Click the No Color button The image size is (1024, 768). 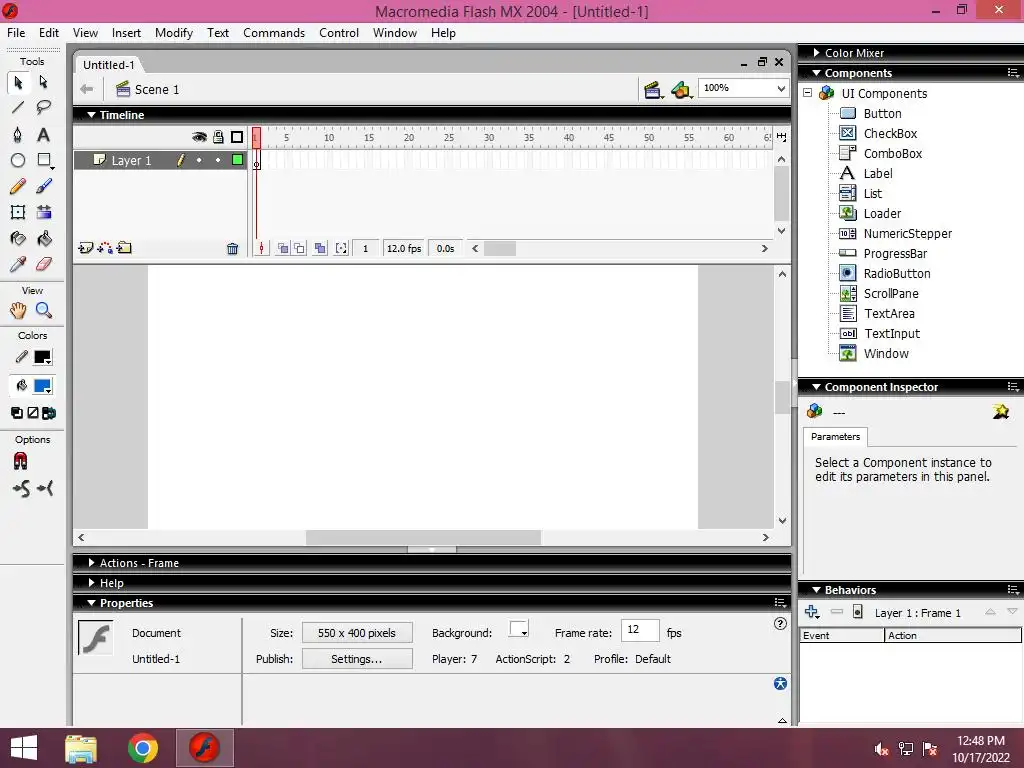[33, 413]
